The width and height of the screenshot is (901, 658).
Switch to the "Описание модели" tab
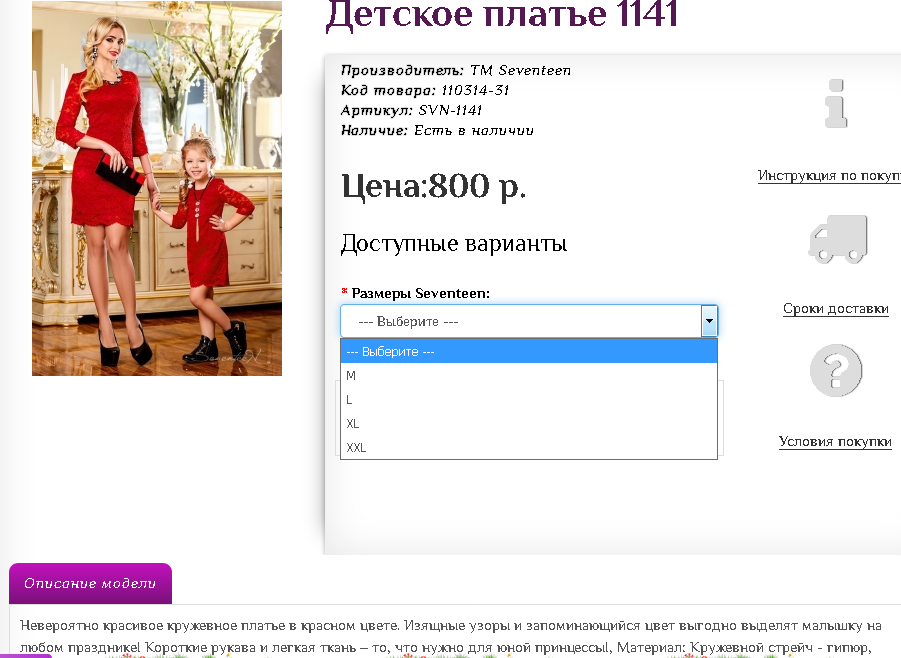click(90, 583)
